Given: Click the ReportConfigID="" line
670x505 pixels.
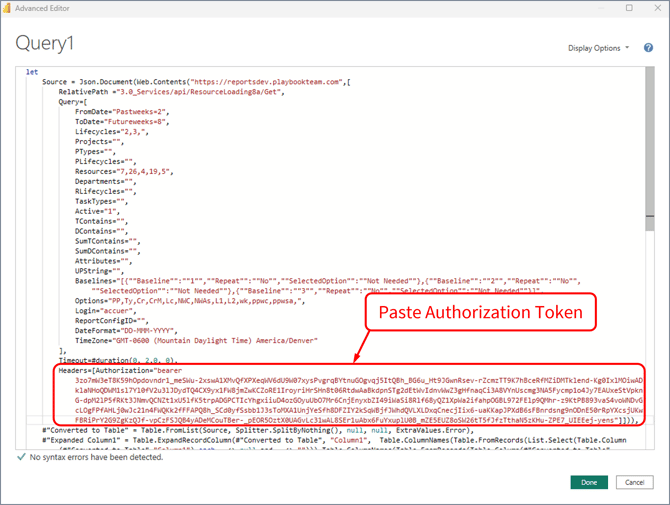Looking at the screenshot, I should tap(112, 320).
